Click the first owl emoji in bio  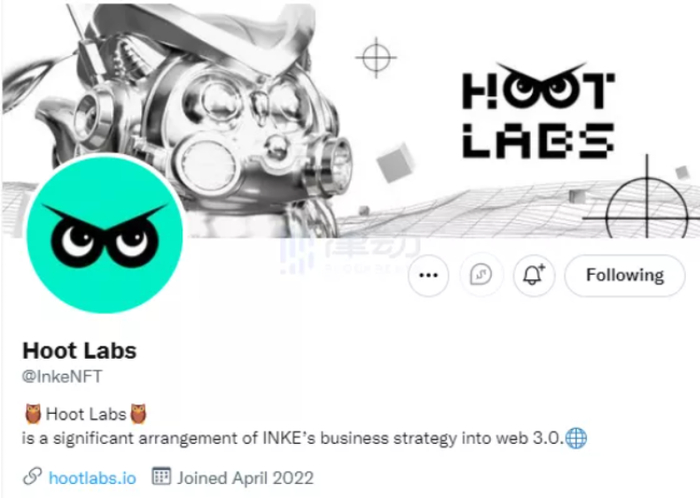[33, 414]
